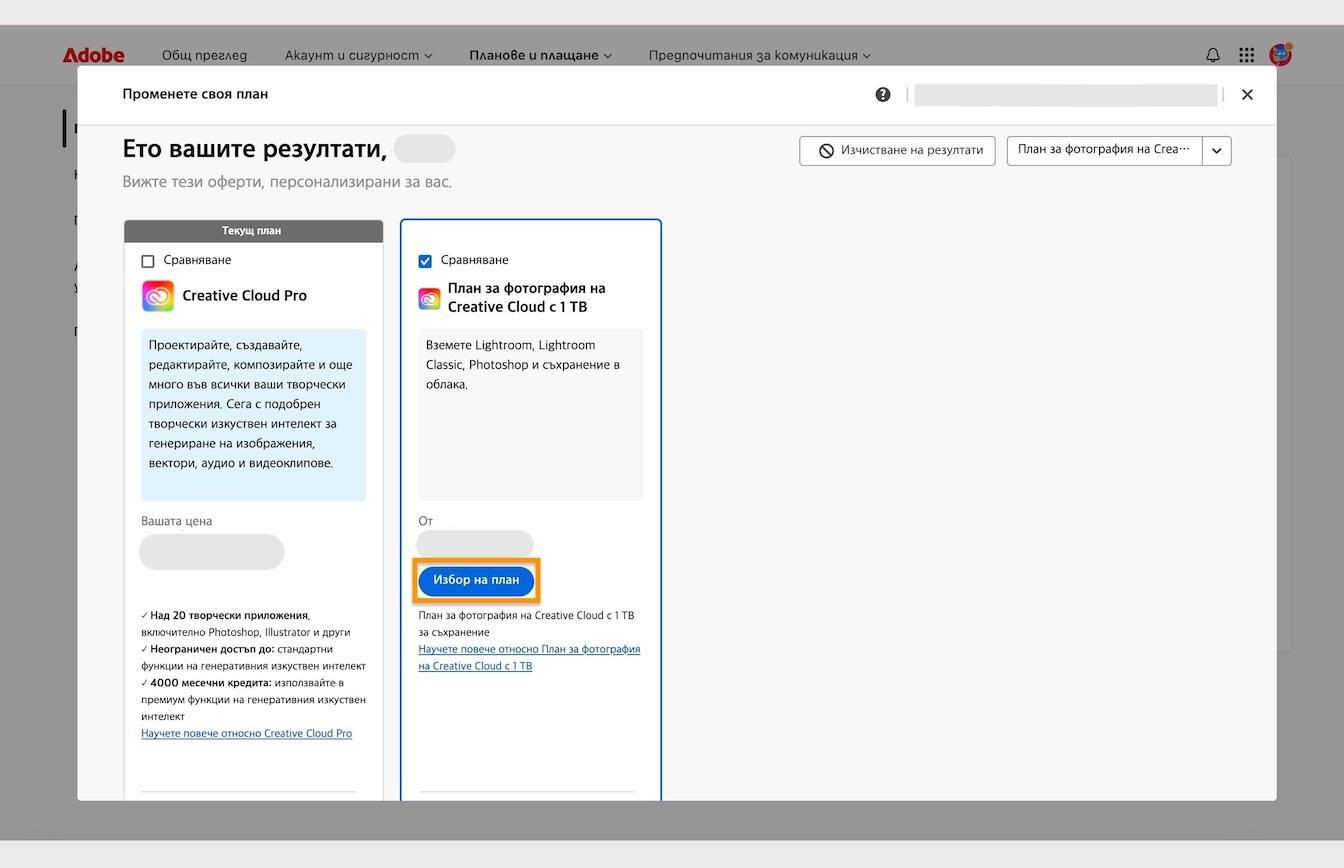Click the Неограничен достъп до feature line
This screenshot has width=1344, height=868.
click(x=253, y=657)
